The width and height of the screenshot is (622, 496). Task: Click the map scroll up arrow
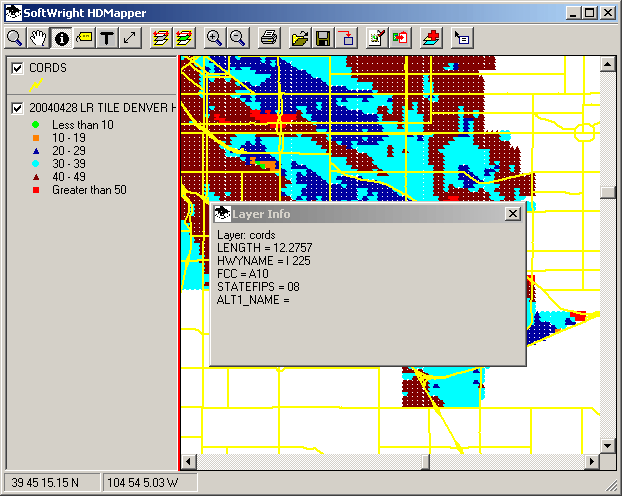coord(607,64)
